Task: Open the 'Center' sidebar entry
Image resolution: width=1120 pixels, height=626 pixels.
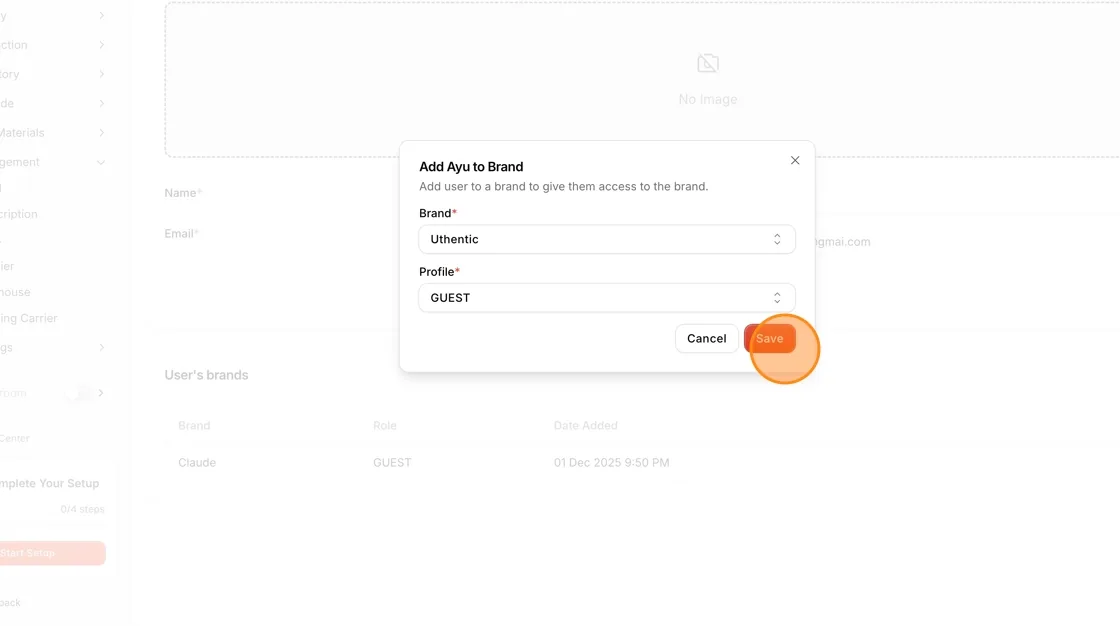Action: (15, 438)
